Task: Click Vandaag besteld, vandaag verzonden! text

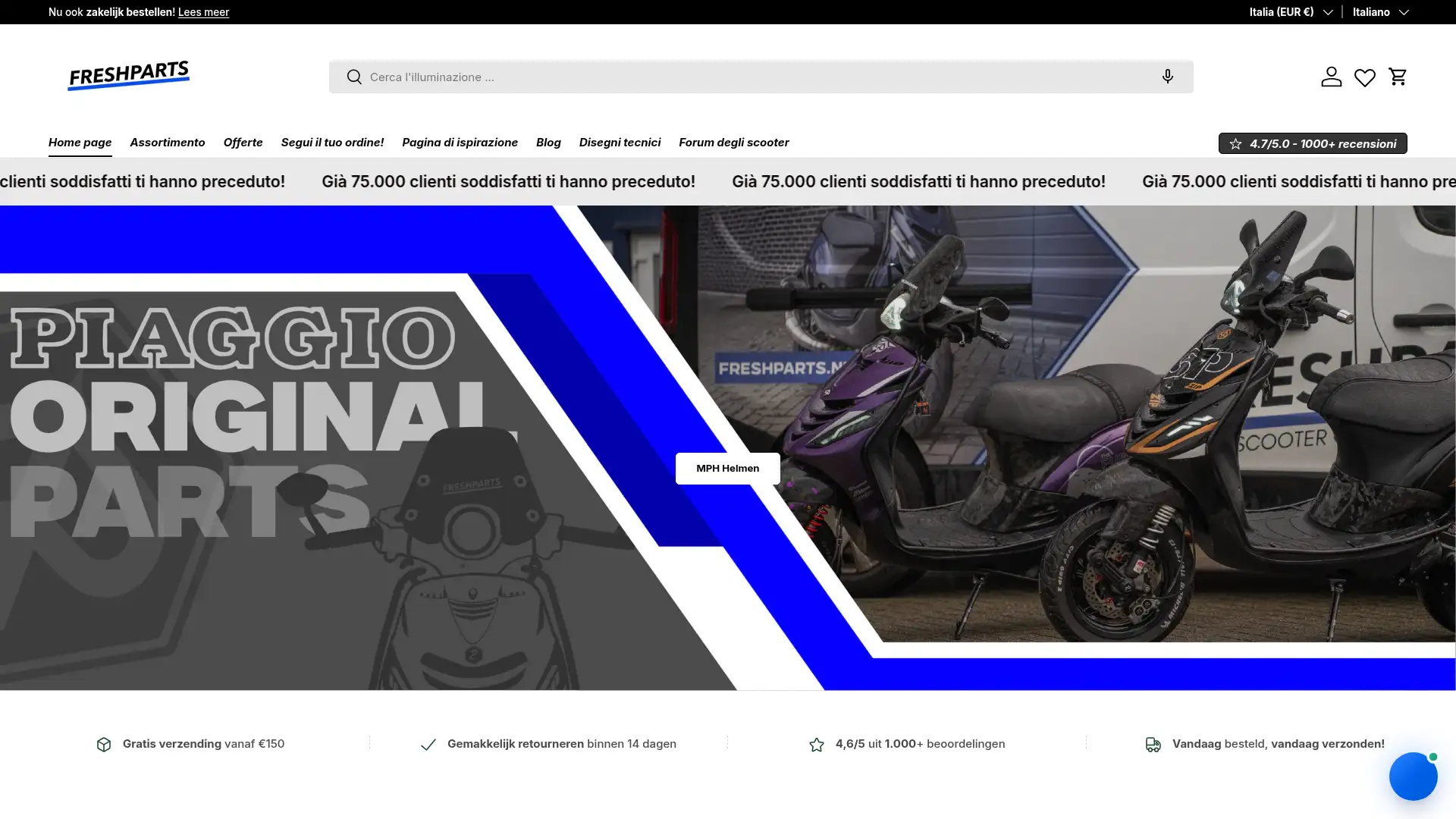Action: tap(1279, 744)
